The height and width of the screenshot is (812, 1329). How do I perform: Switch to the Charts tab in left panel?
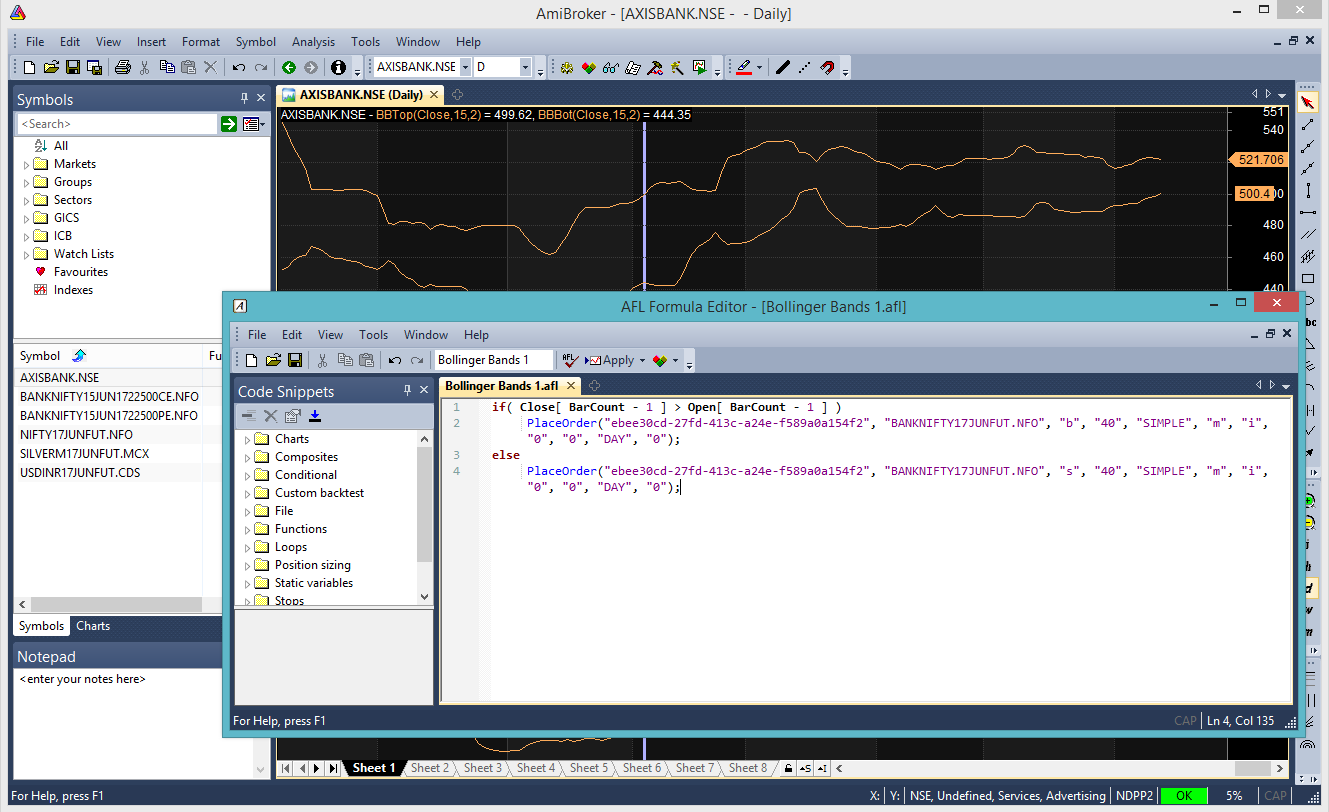(93, 626)
